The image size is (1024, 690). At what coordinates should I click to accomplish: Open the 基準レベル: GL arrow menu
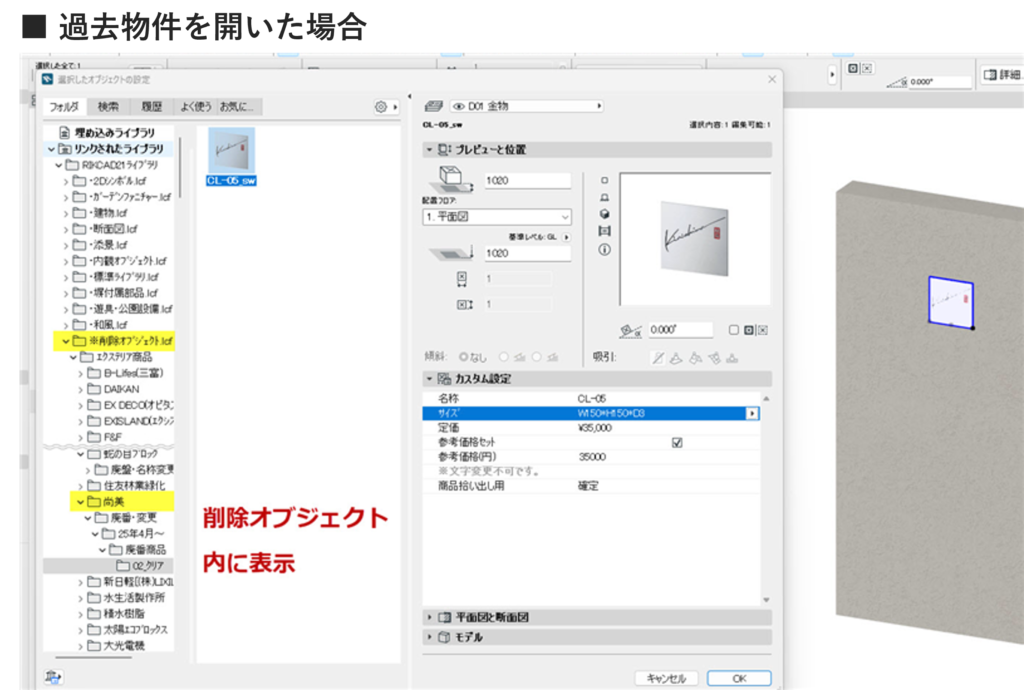tap(566, 237)
